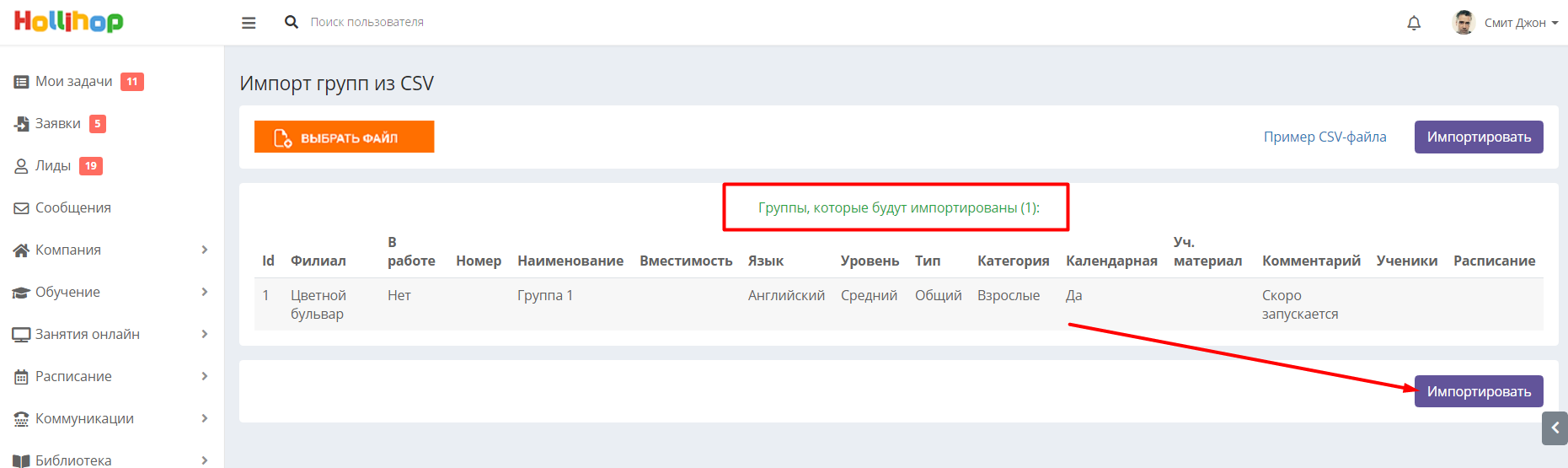Click the Комментарий column header
Image resolution: width=1568 pixels, height=468 pixels.
1311,261
